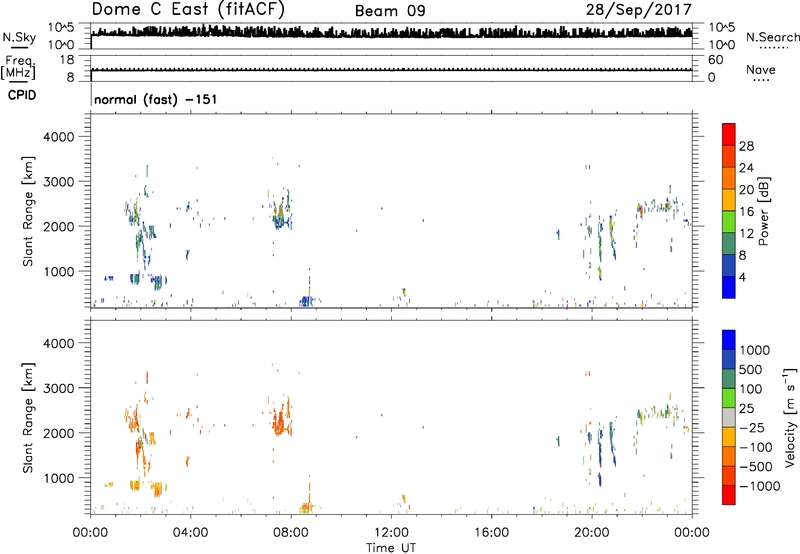Click the '-25' velocity scale value

[752, 428]
